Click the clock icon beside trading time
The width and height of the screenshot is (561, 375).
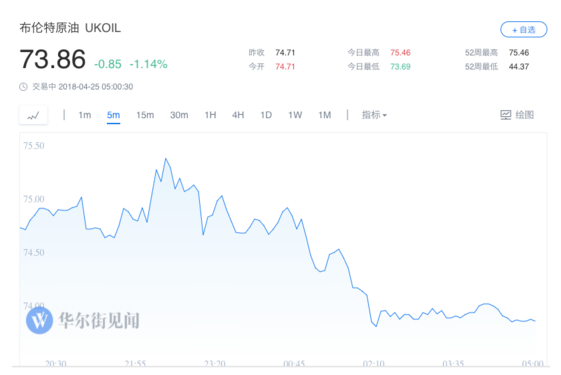(23, 87)
